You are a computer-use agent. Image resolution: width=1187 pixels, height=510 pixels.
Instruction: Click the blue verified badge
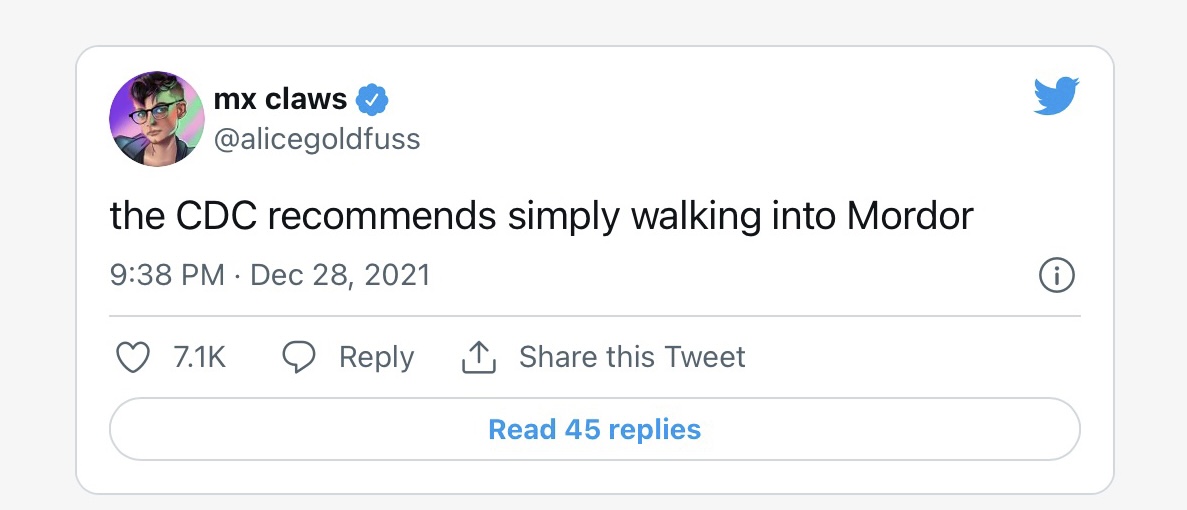373,100
